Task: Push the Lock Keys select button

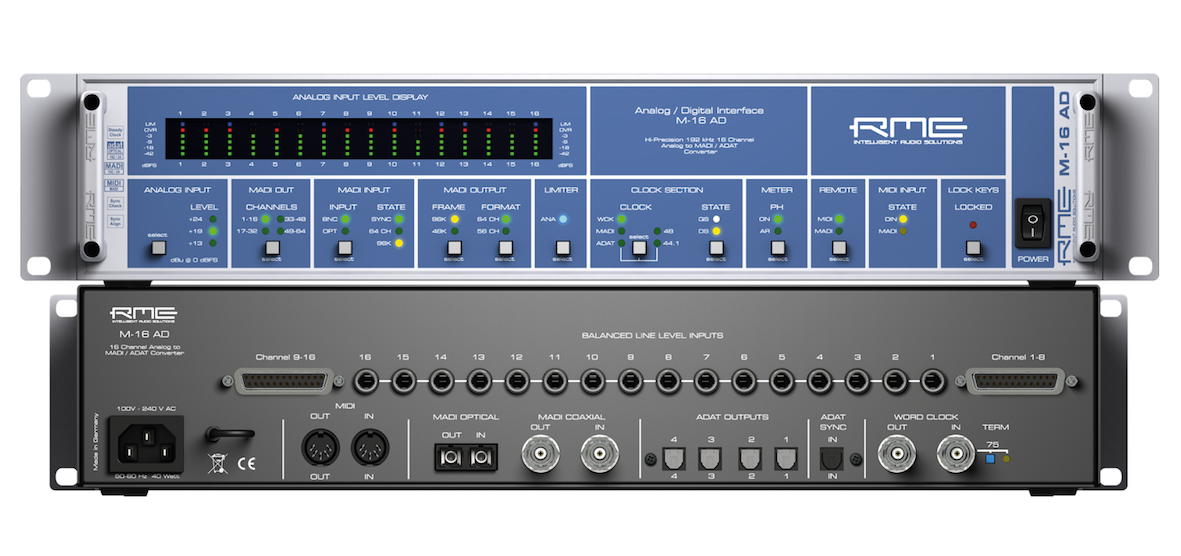Action: tap(973, 247)
